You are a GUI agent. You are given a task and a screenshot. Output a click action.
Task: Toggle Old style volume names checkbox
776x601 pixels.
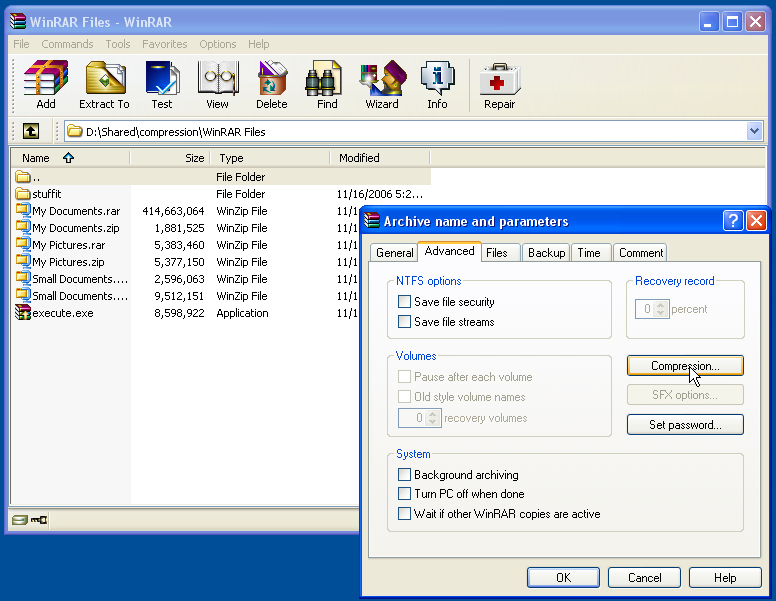(x=404, y=397)
